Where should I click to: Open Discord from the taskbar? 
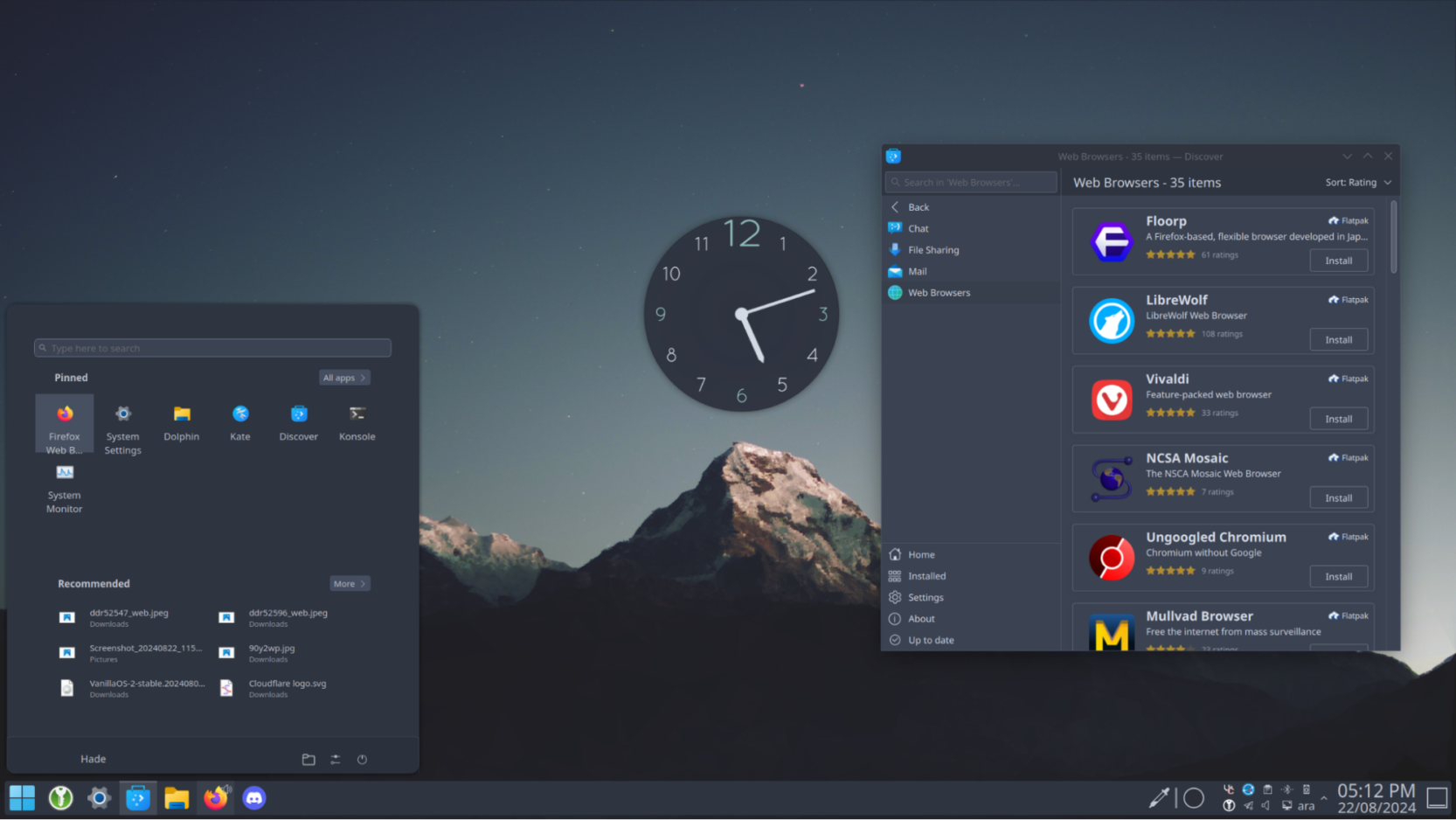click(x=254, y=797)
